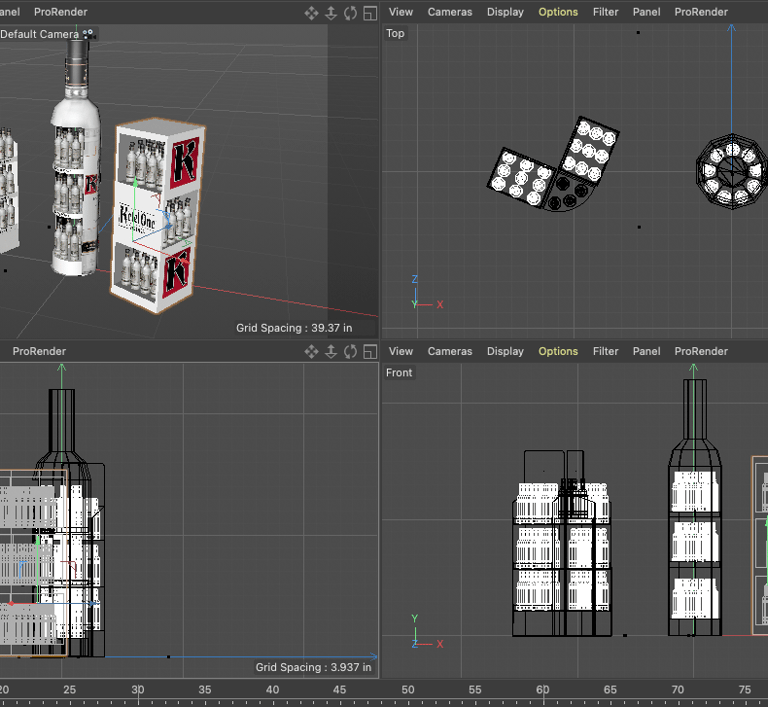Open Panel menu in Front viewport
The image size is (768, 707).
click(646, 351)
